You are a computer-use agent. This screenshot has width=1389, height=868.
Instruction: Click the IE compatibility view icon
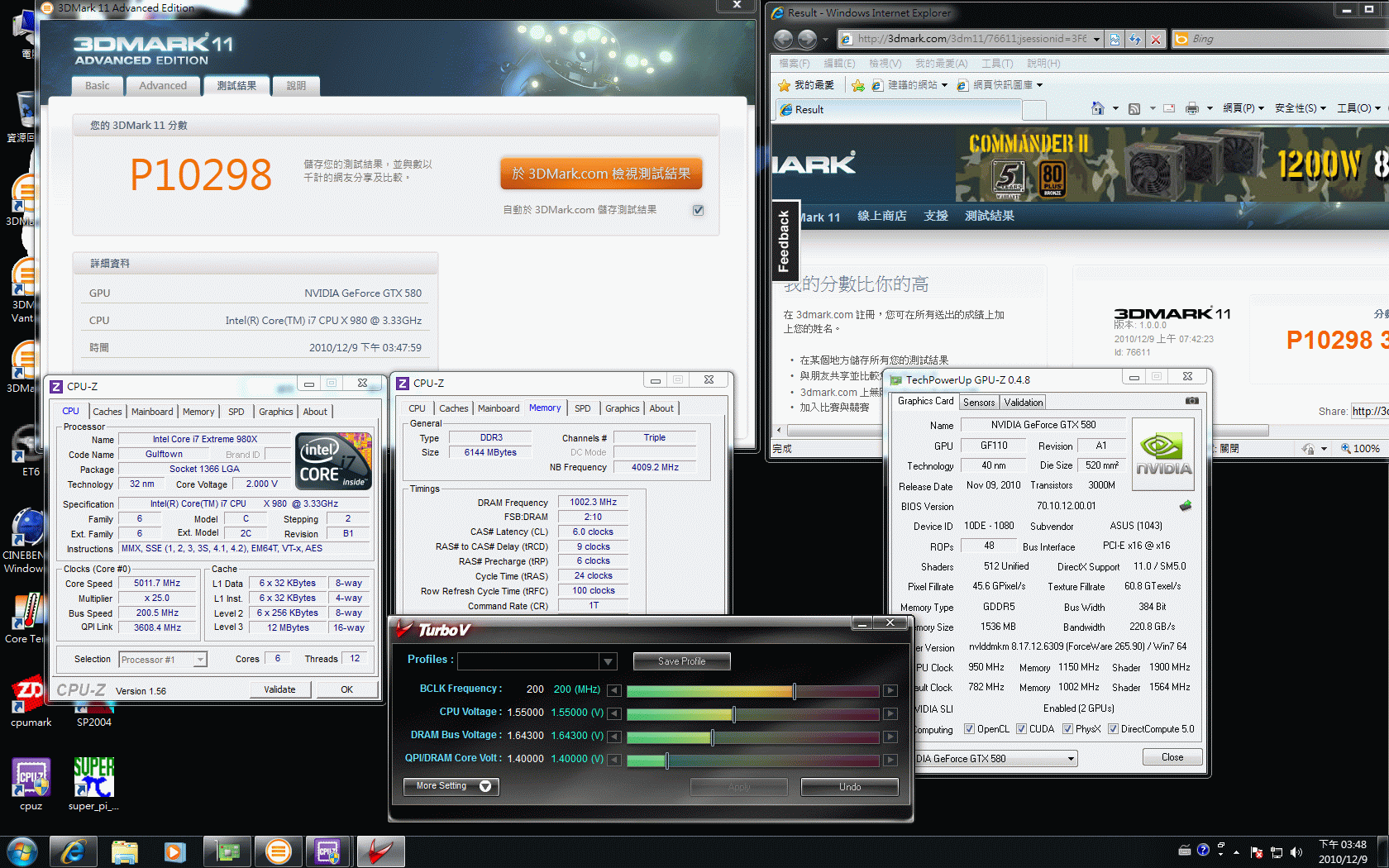click(1115, 39)
